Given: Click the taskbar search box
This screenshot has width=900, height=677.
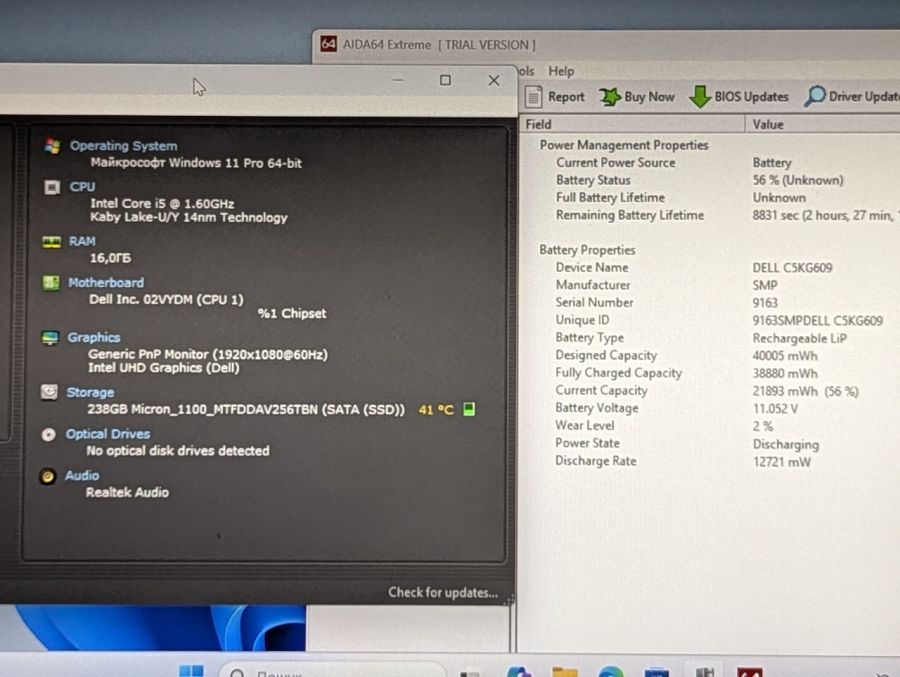Looking at the screenshot, I should (x=333, y=671).
